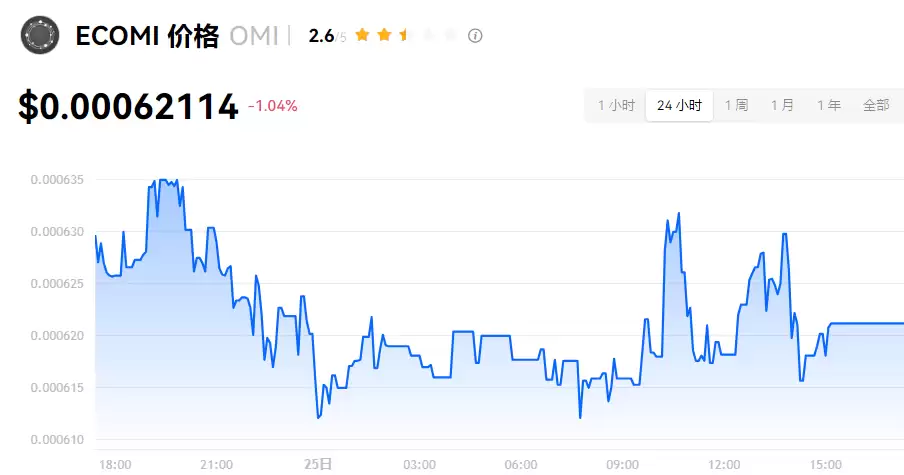Switch chart to 1年 range

point(828,105)
